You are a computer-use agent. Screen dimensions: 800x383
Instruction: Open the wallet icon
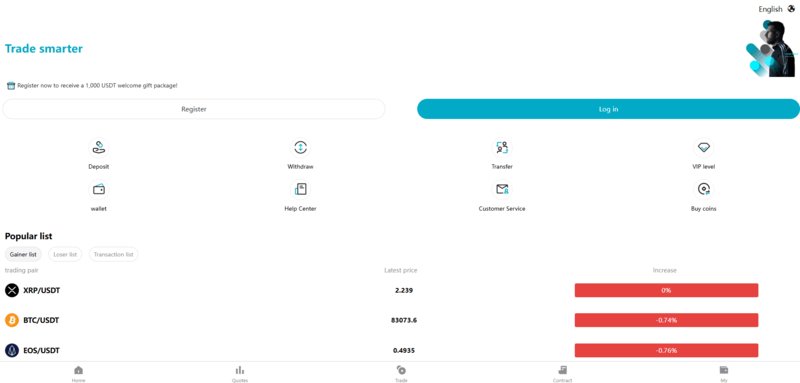(x=98, y=190)
